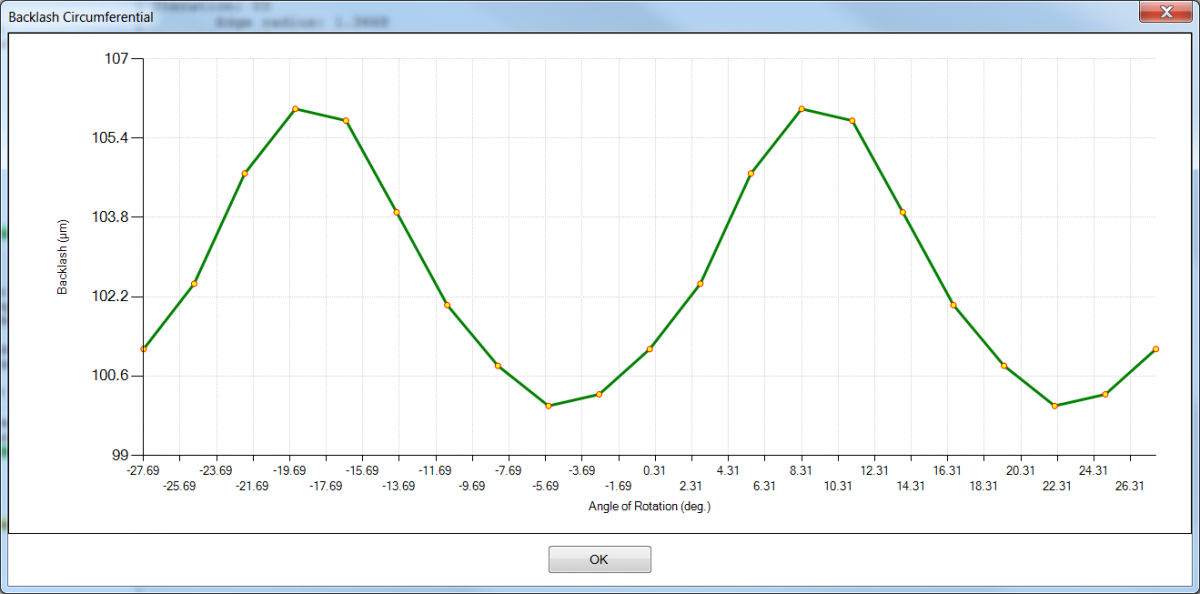Pick the lowest data point near 22.31°

click(1054, 406)
